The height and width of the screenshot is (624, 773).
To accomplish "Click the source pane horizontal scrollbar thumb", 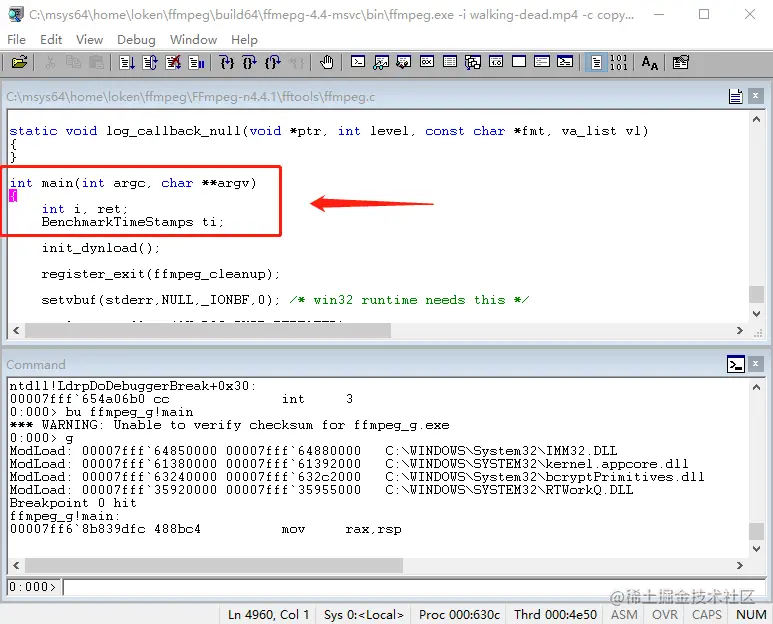I will tap(208, 330).
